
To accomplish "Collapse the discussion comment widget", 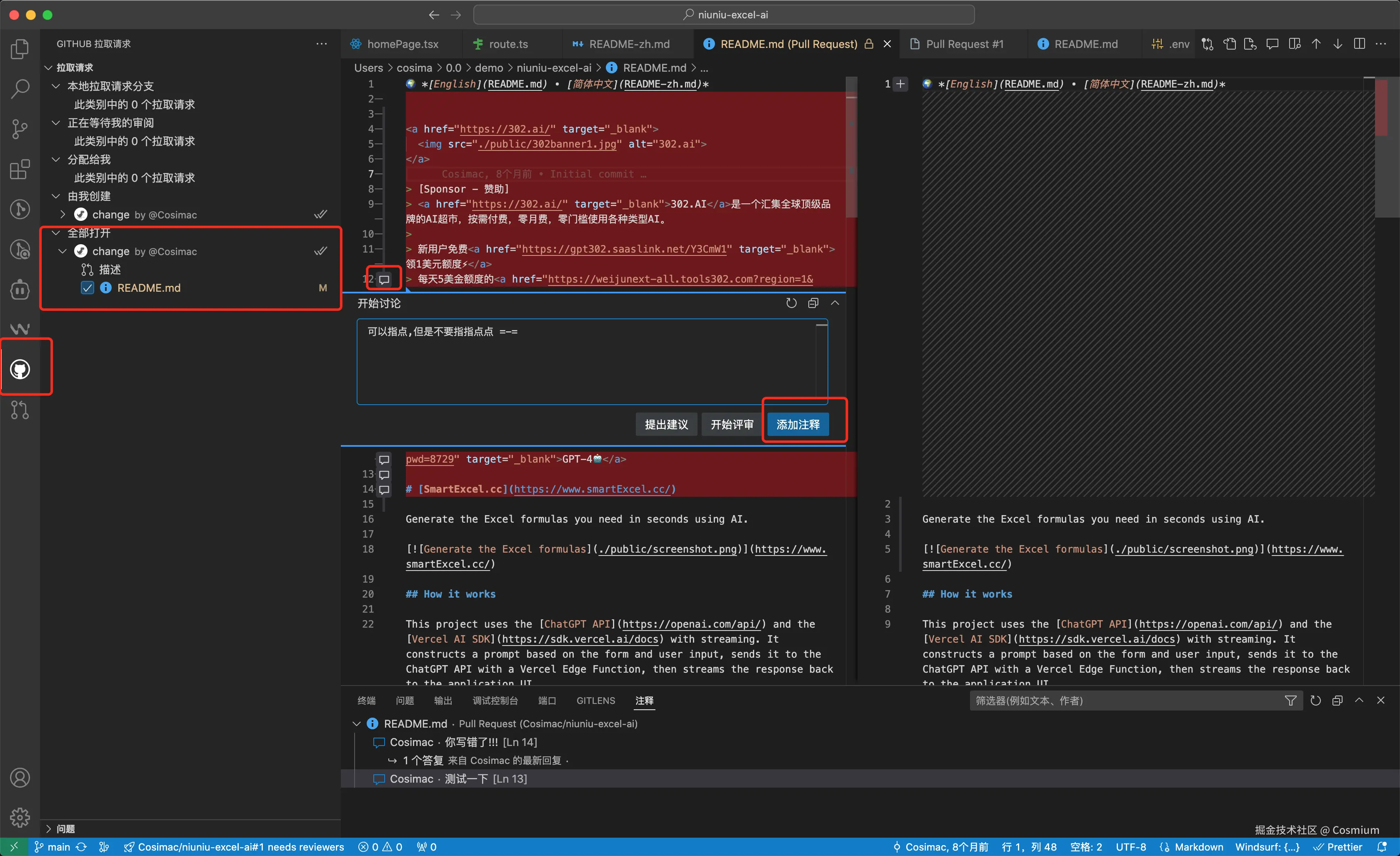I will click(x=835, y=303).
